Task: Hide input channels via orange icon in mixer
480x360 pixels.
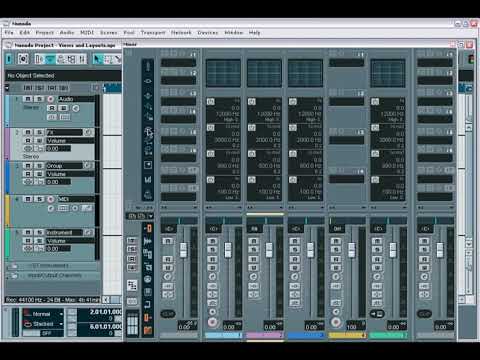Action: 148,228
